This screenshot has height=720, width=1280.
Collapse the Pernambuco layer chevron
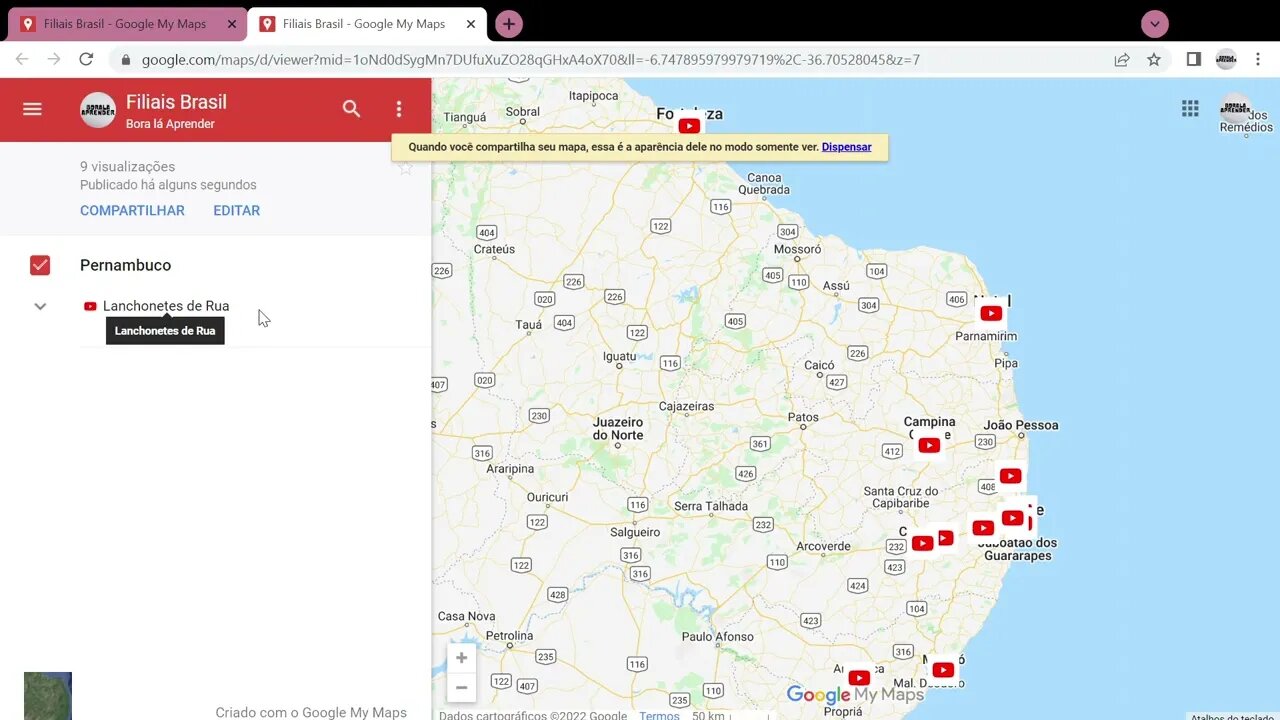pyautogui.click(x=40, y=306)
